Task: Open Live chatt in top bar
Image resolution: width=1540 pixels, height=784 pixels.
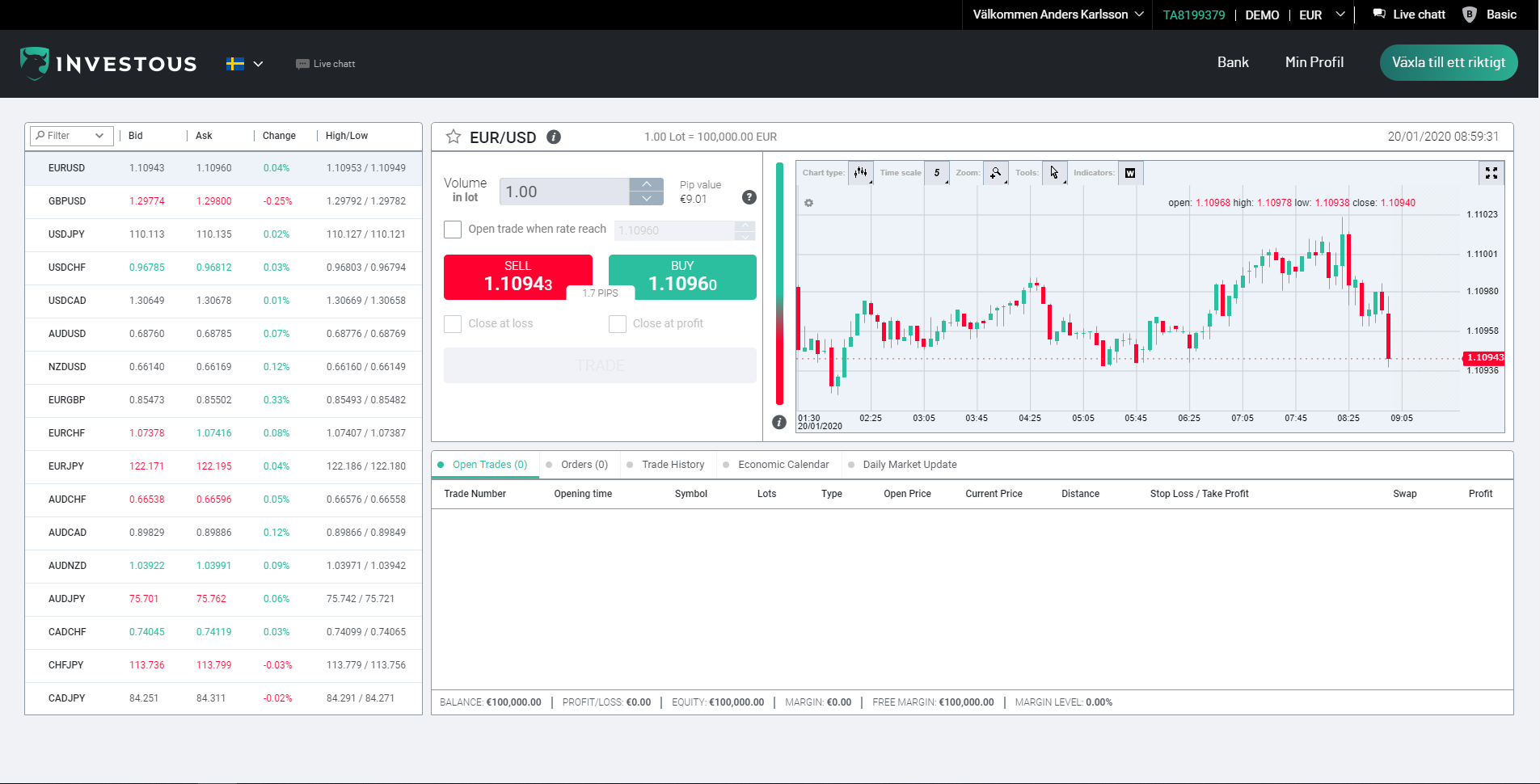Action: coord(1409,15)
